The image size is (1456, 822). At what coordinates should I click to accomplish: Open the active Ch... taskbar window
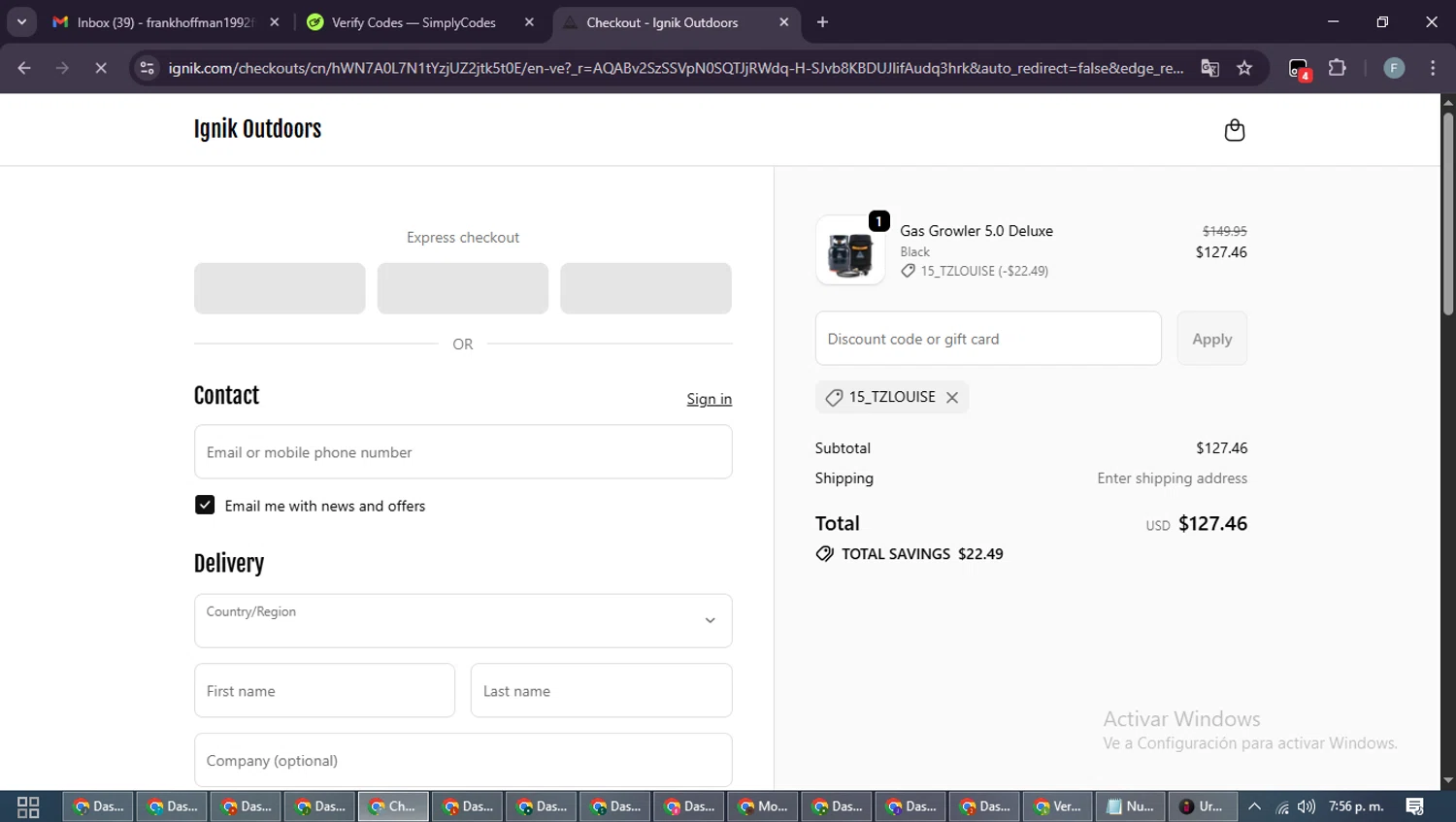point(393,806)
